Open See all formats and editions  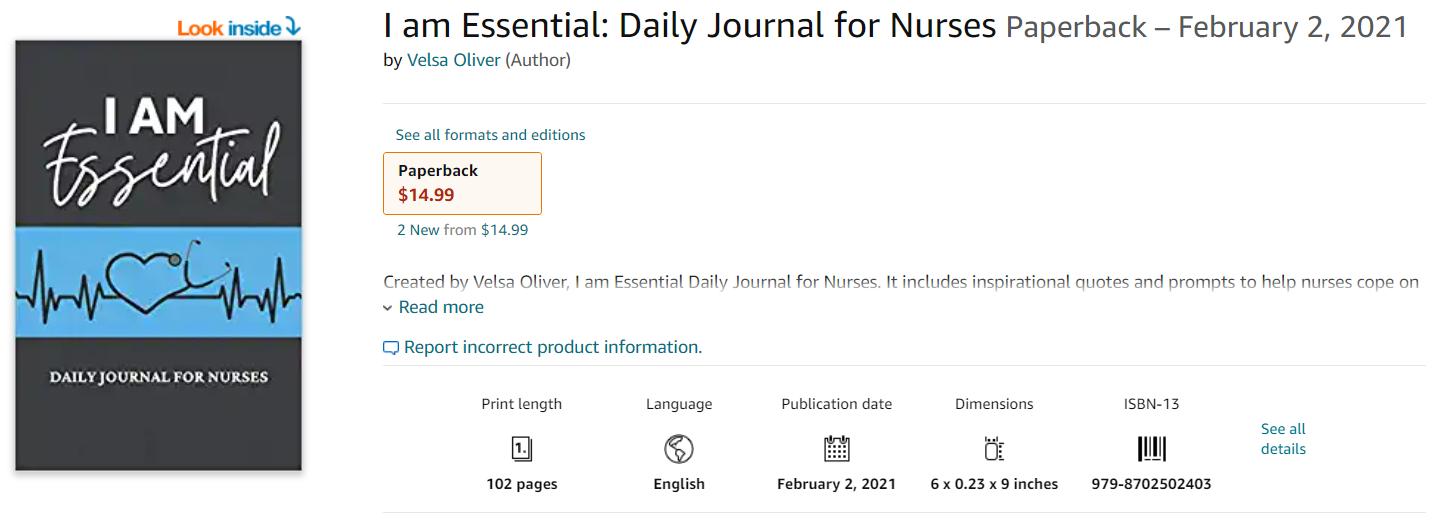pyautogui.click(x=490, y=135)
